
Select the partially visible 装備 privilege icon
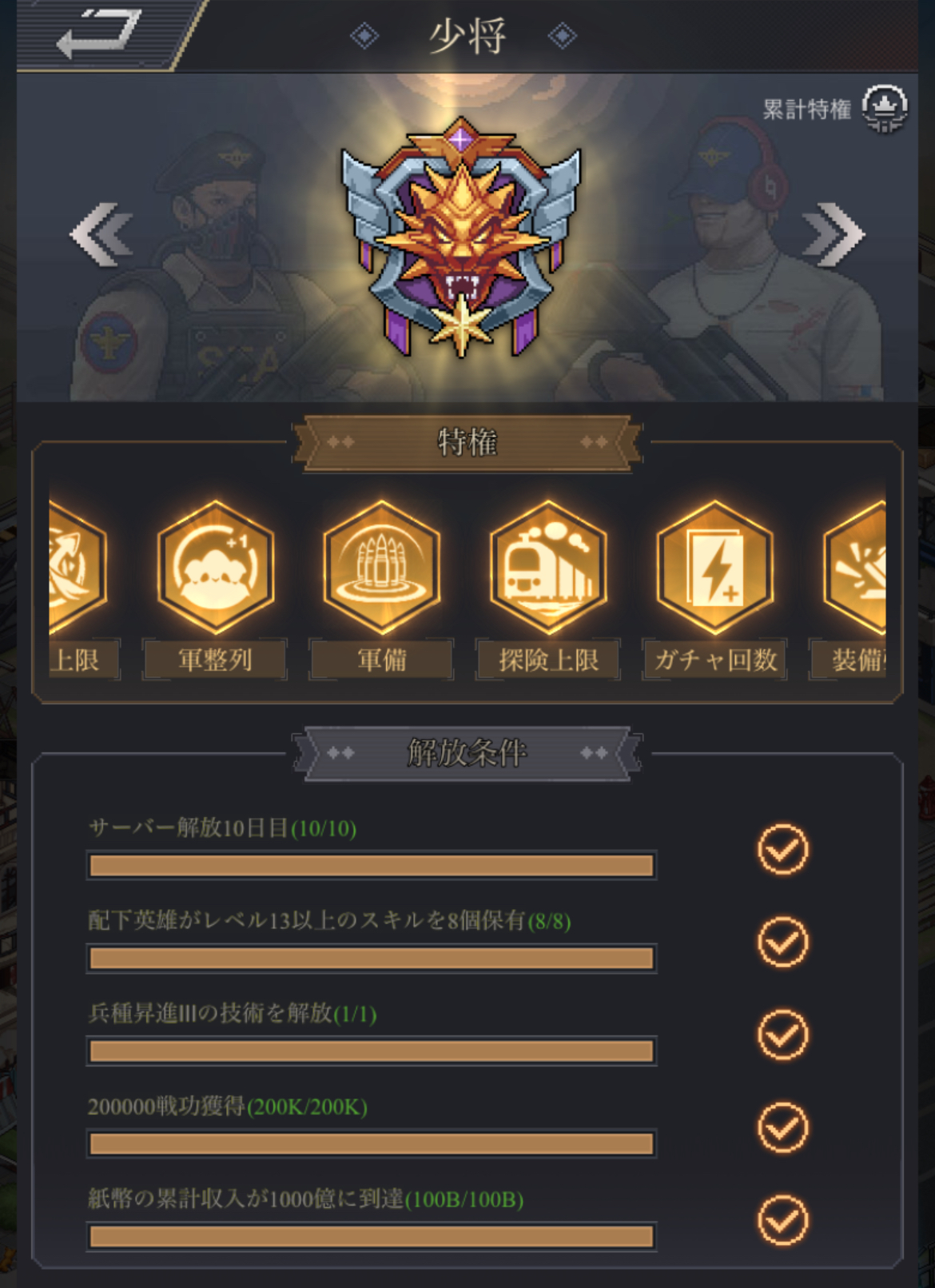[x=855, y=567]
